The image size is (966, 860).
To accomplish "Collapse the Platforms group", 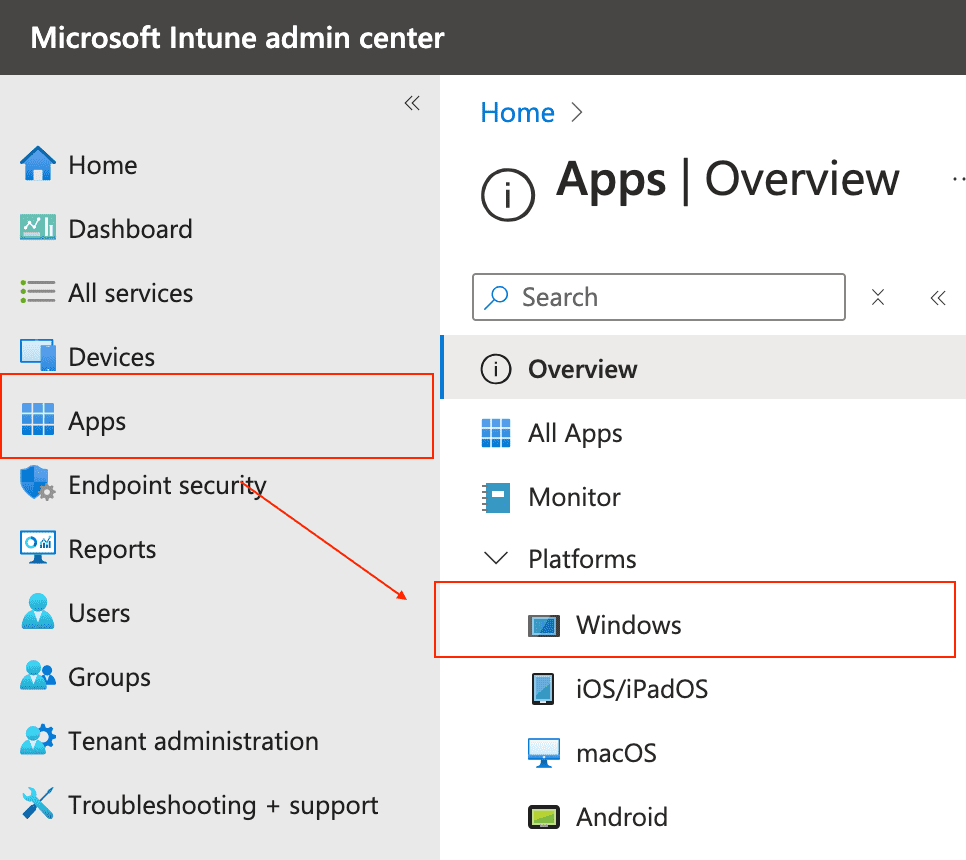I will click(x=496, y=559).
